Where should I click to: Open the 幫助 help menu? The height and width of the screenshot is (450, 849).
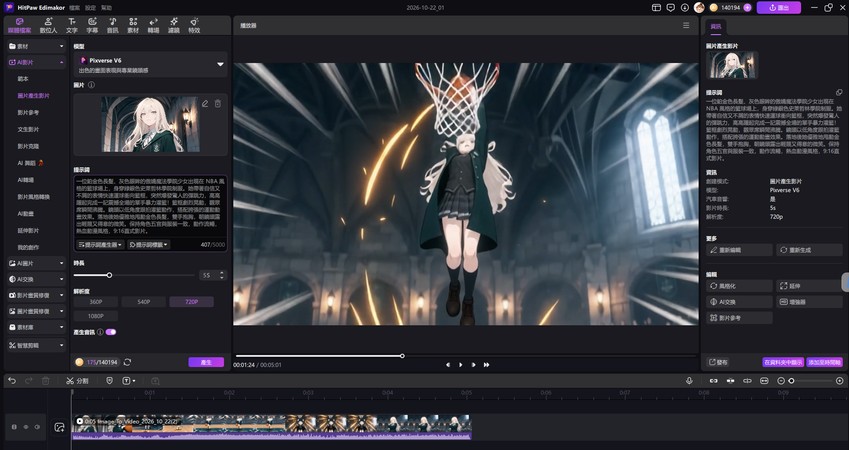[107, 8]
